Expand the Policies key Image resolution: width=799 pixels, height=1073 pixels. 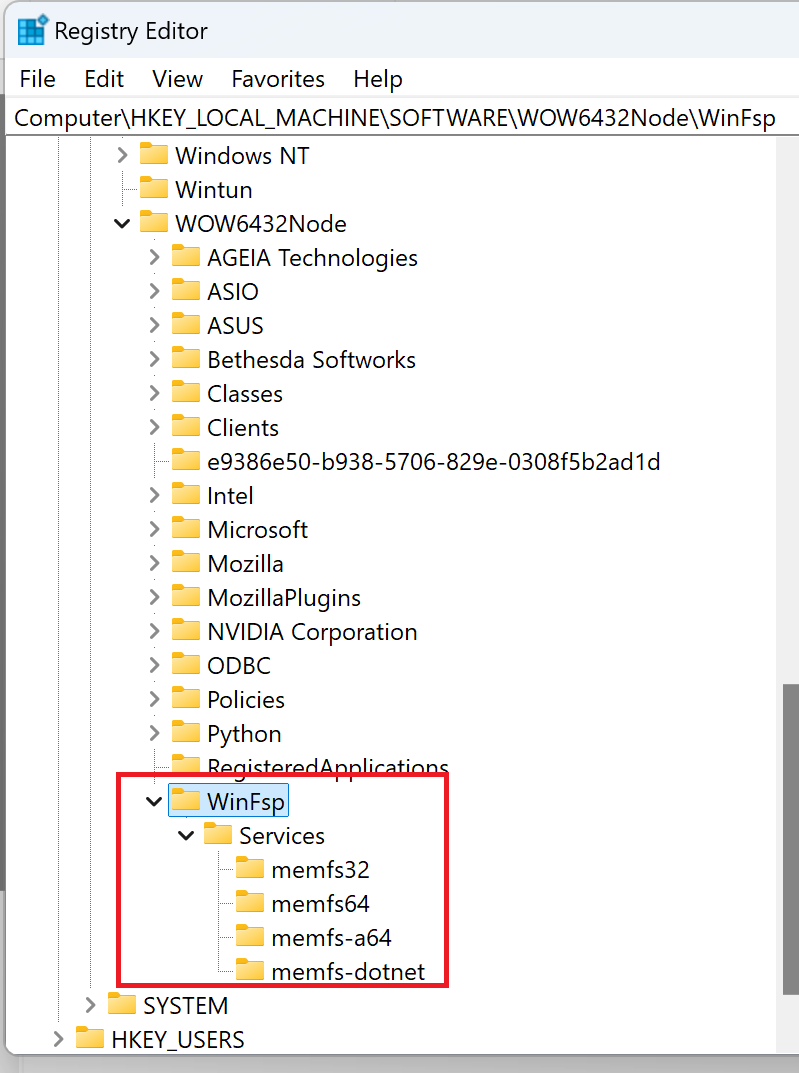click(x=155, y=699)
